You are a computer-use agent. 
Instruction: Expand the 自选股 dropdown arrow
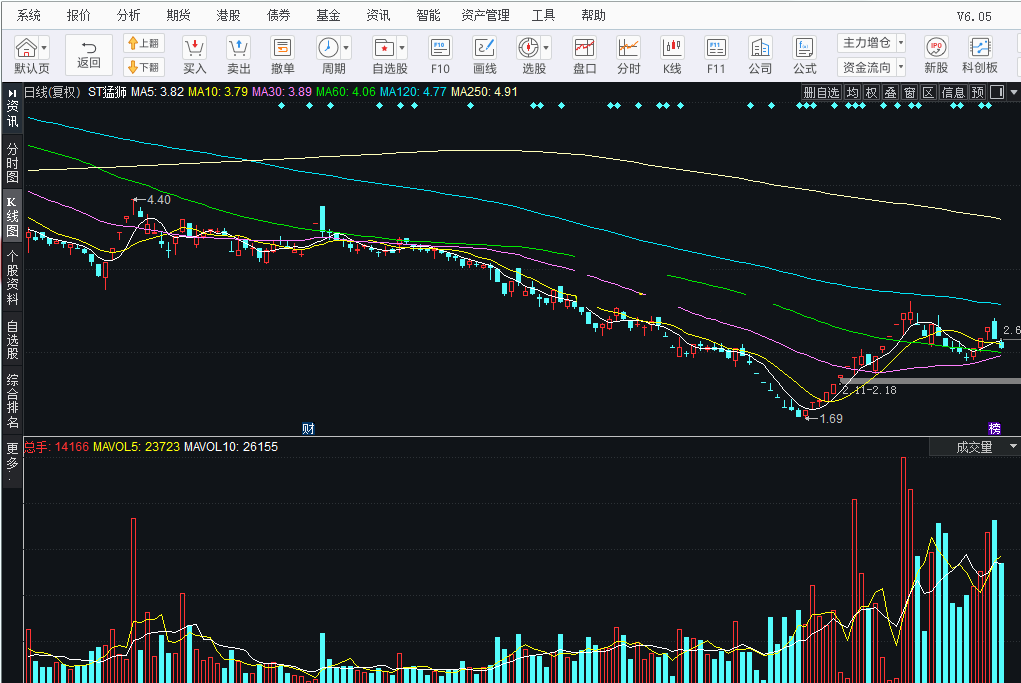coord(402,48)
